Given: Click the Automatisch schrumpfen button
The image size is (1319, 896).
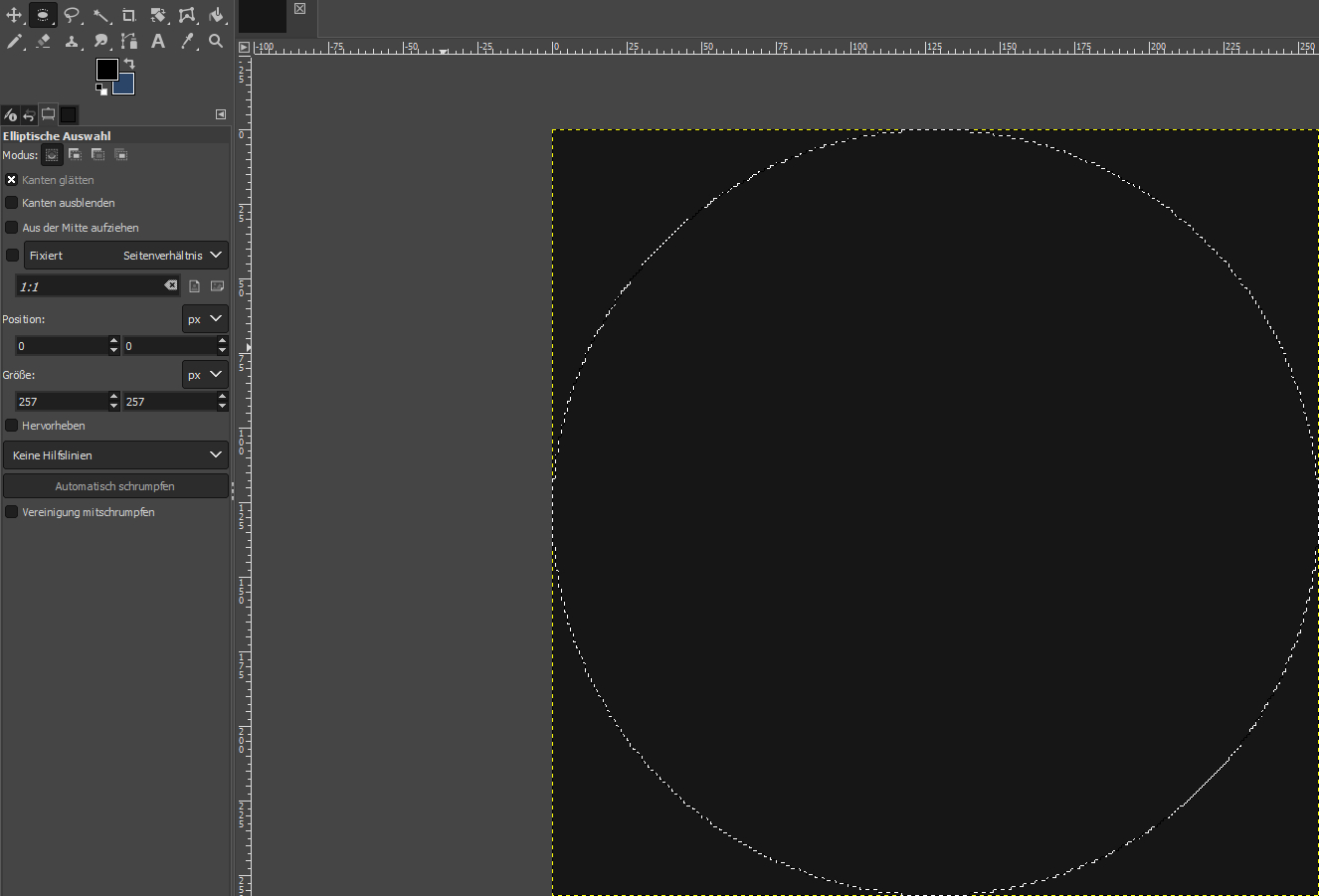Looking at the screenshot, I should click(x=115, y=486).
